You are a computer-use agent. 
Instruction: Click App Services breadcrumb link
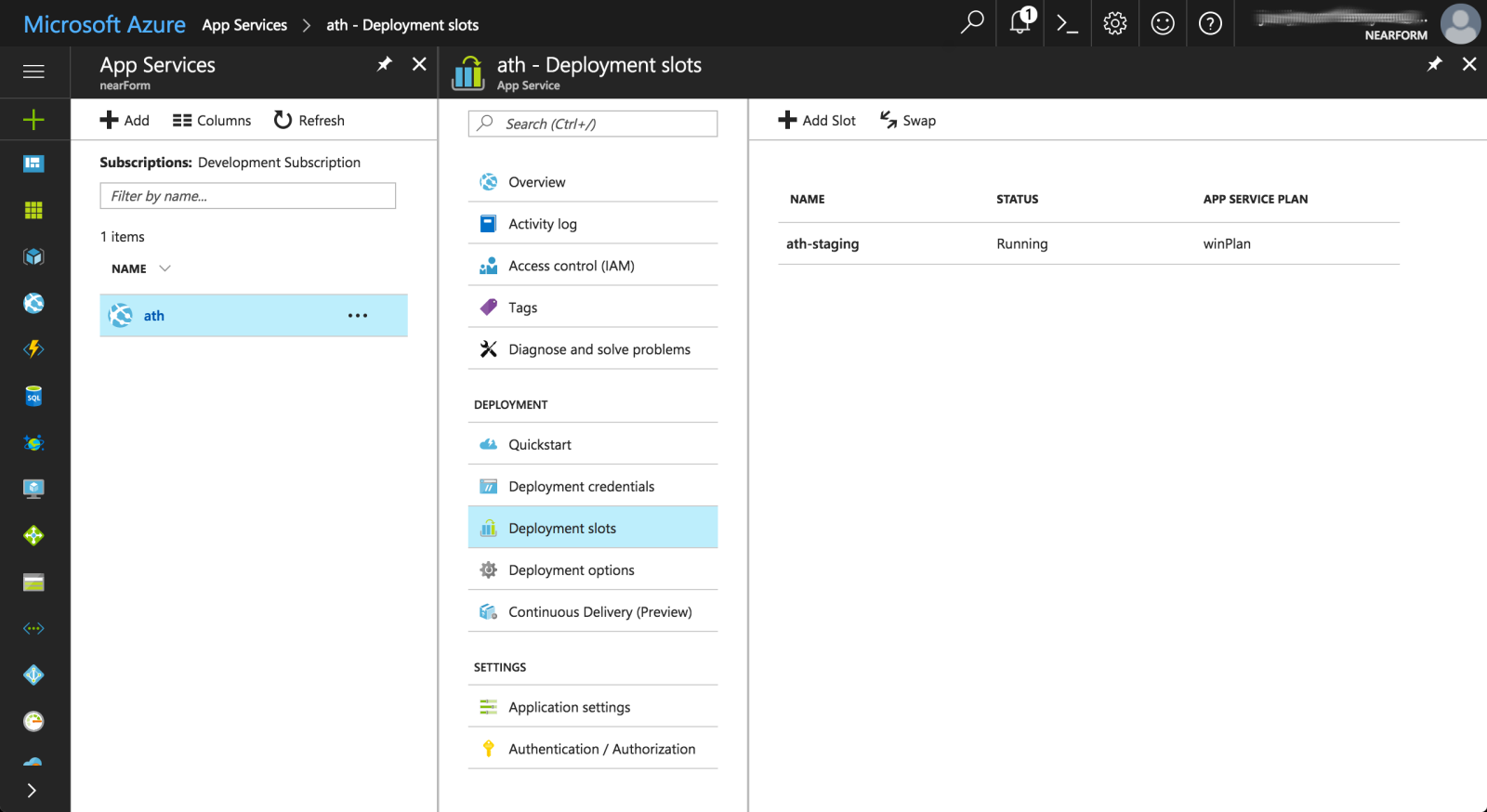[244, 25]
